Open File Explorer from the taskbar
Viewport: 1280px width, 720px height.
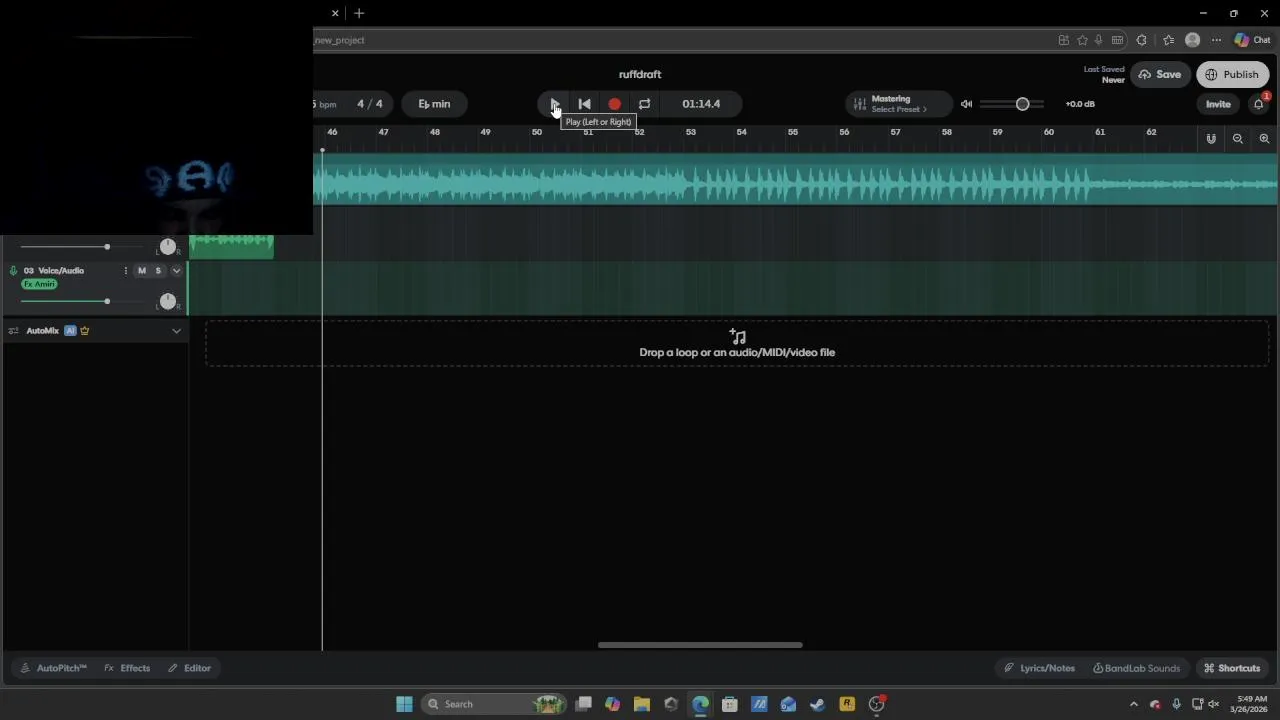pos(642,704)
